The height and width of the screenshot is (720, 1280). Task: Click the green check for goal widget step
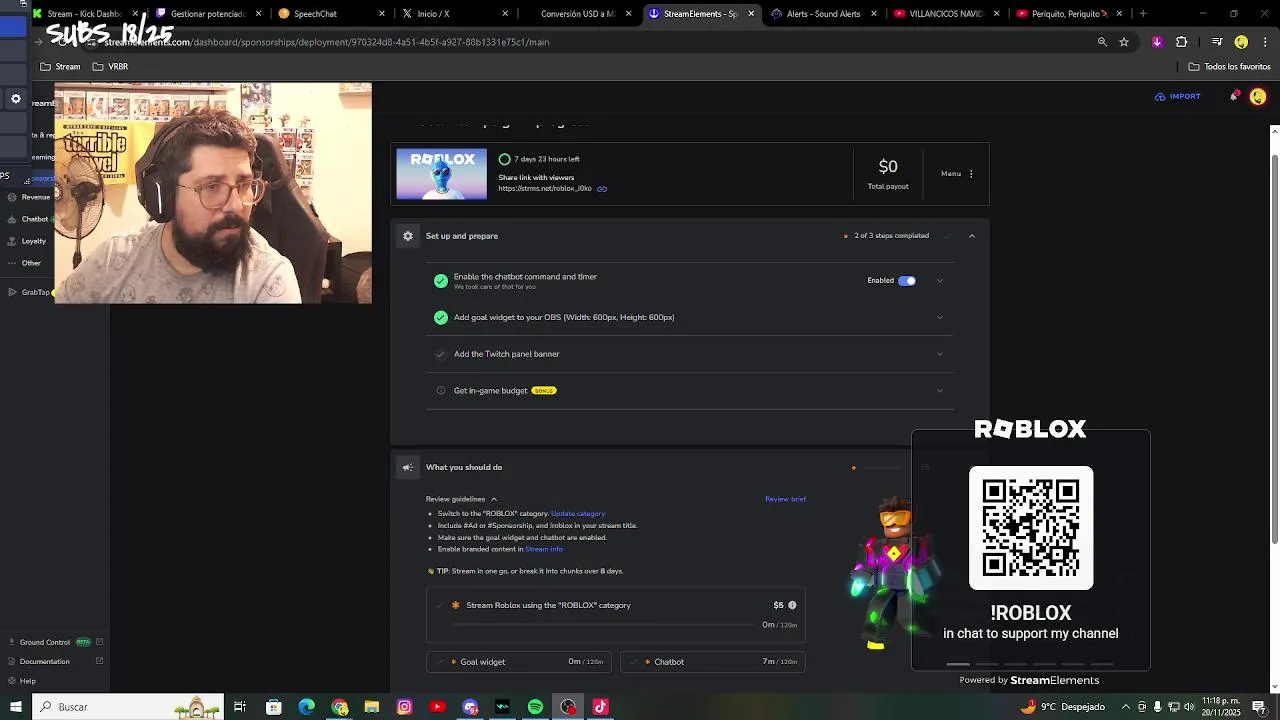pos(441,317)
